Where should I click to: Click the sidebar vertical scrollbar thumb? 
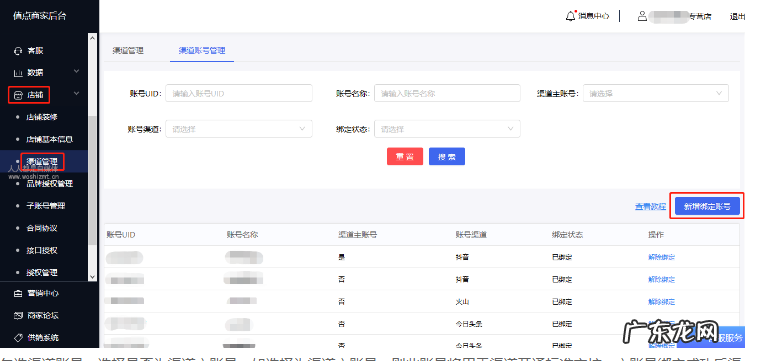pos(93,181)
